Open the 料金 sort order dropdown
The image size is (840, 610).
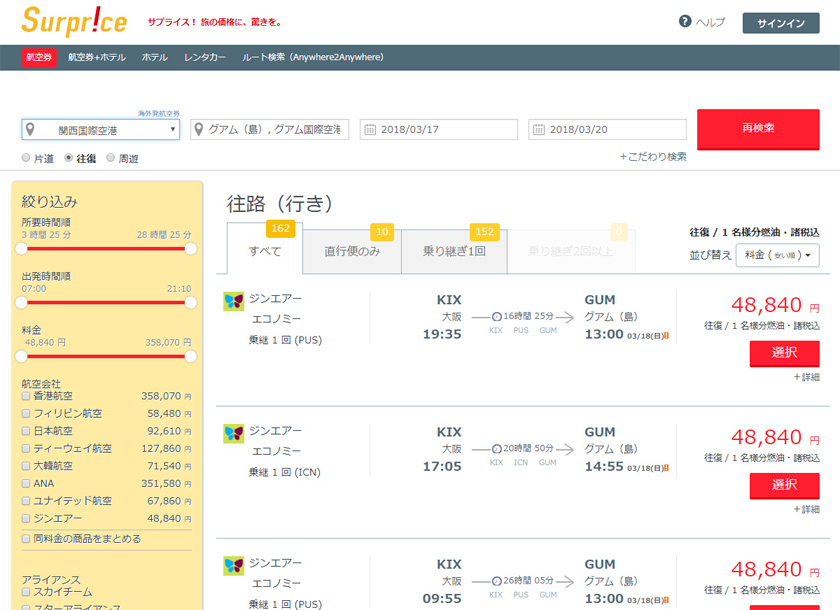778,255
